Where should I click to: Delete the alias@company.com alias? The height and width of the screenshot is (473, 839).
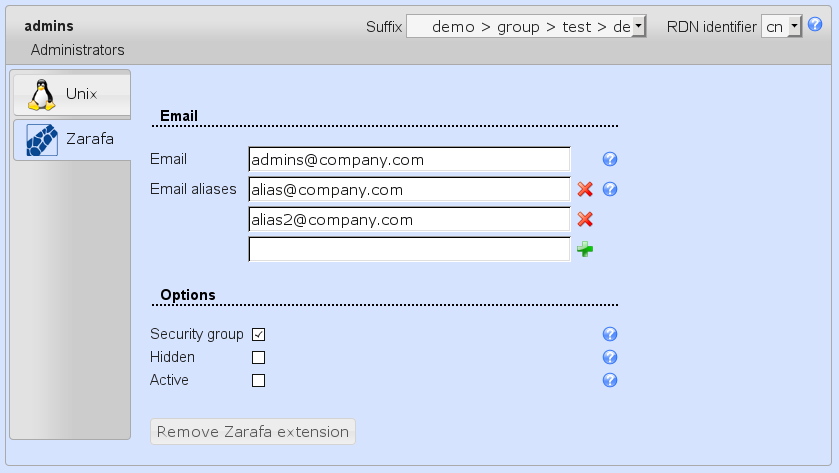pyautogui.click(x=585, y=189)
